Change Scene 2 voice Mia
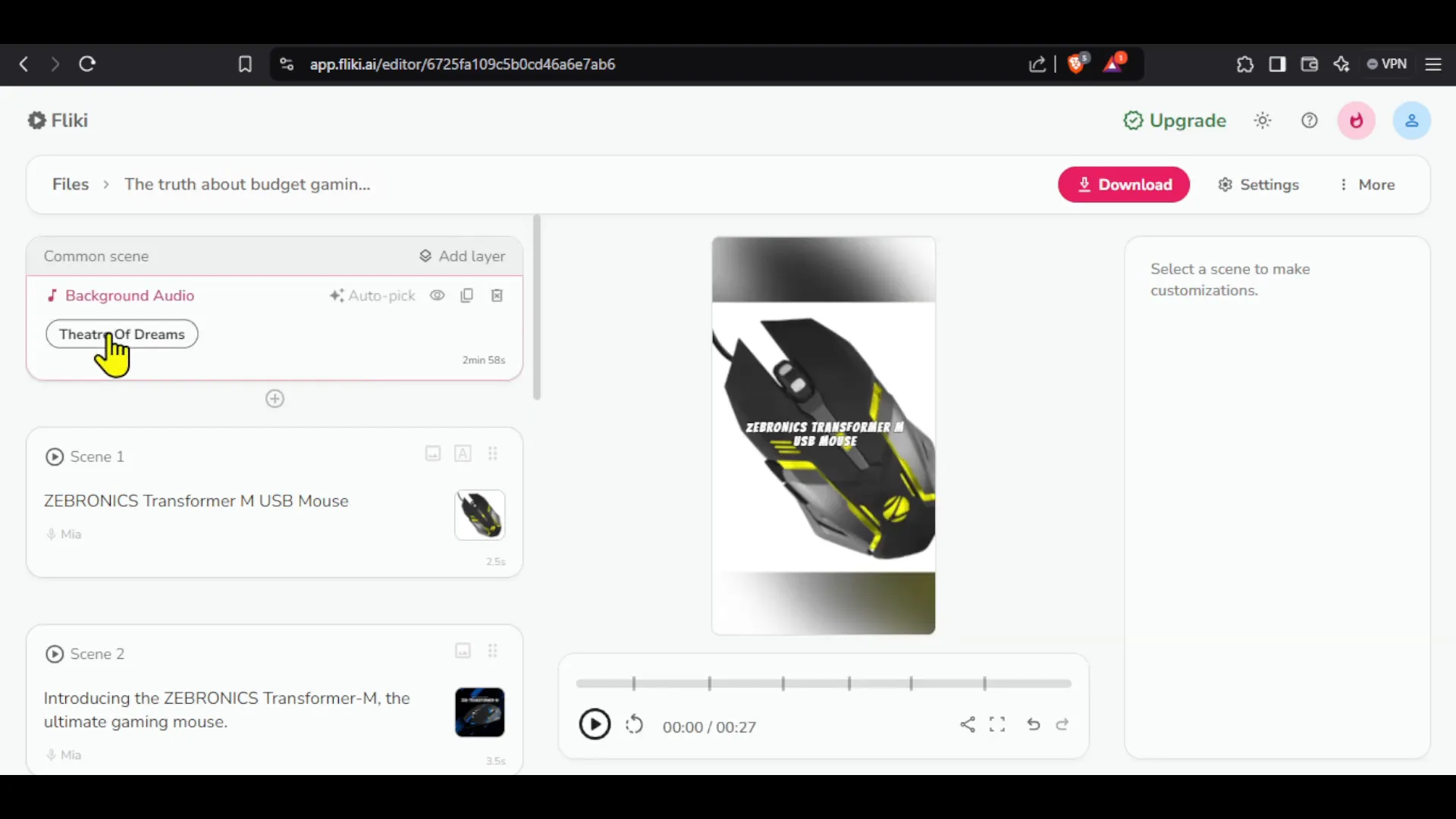Screen dimensions: 1456x819 click(x=64, y=755)
